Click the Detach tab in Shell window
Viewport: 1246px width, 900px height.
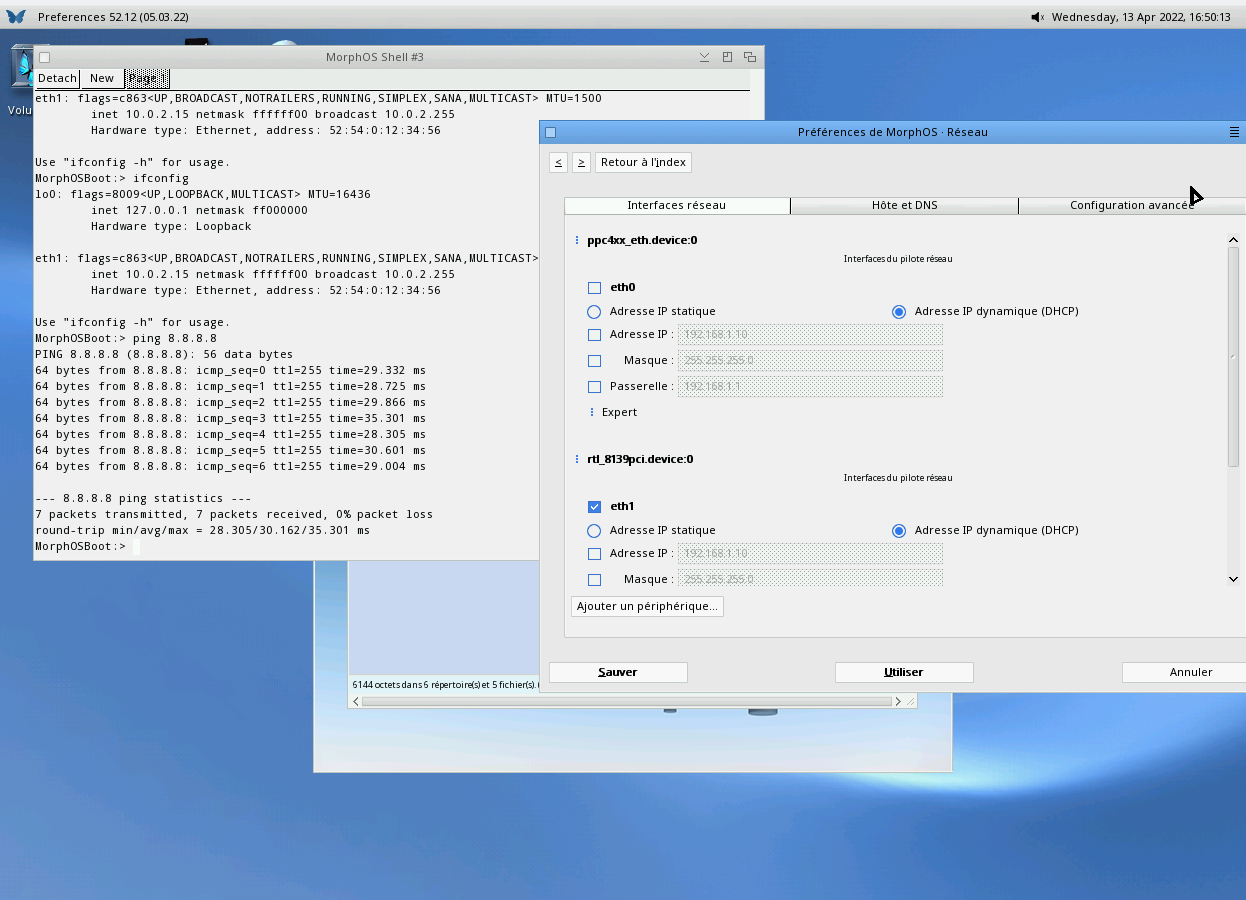(x=57, y=78)
